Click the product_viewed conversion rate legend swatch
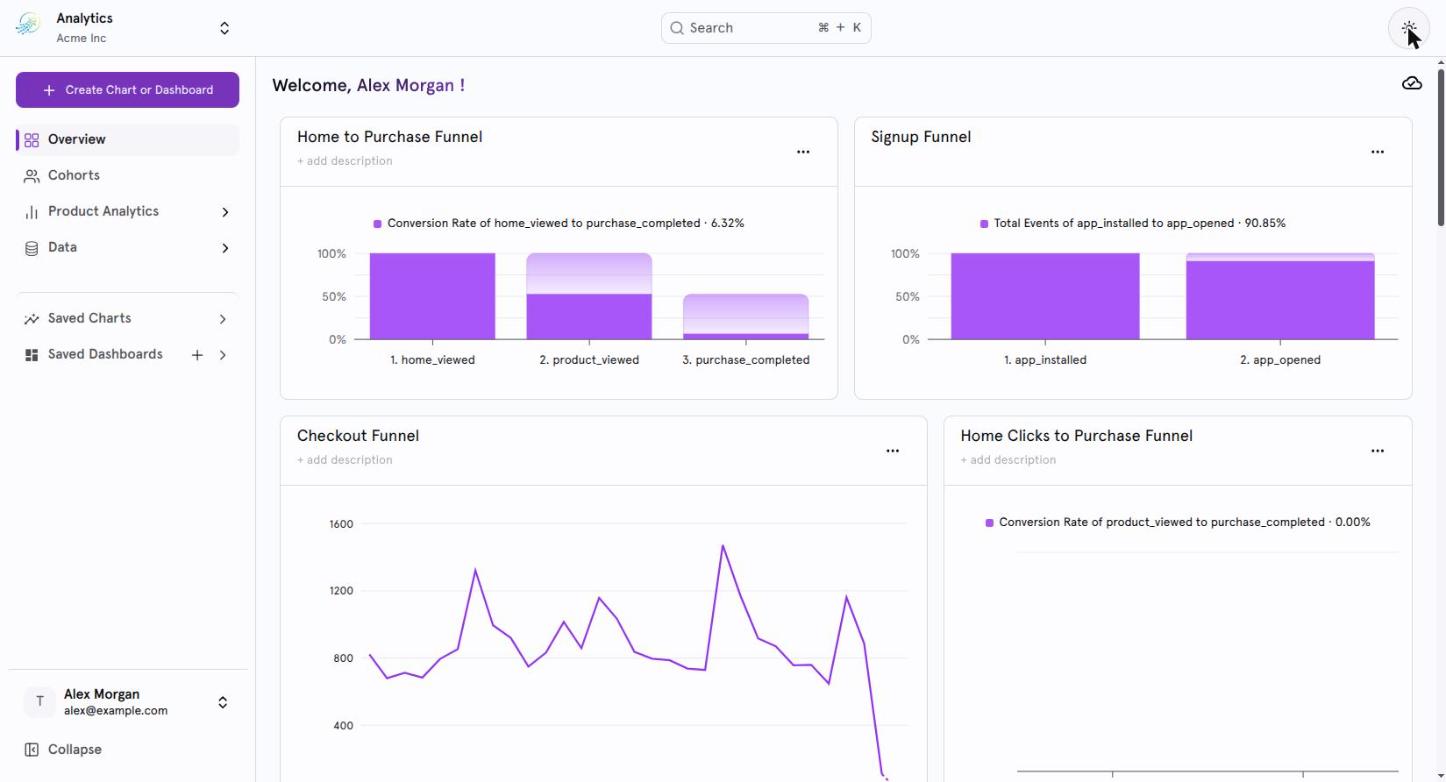The height and width of the screenshot is (782, 1446). click(x=990, y=523)
